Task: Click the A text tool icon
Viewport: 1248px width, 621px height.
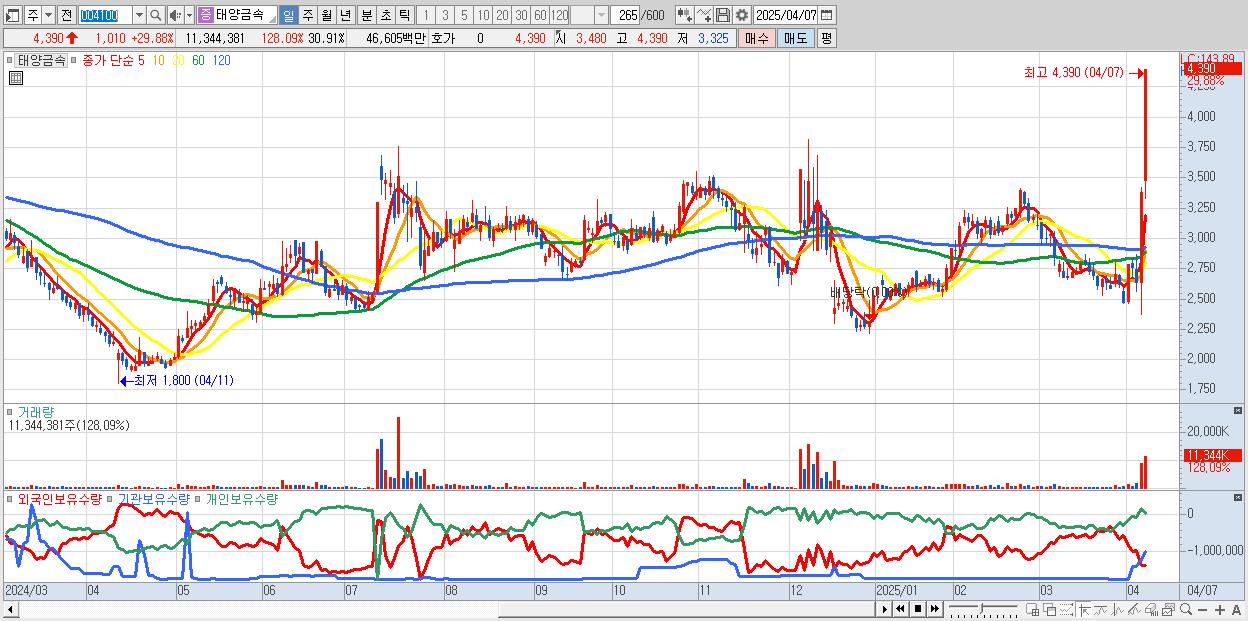Action: click(1236, 610)
